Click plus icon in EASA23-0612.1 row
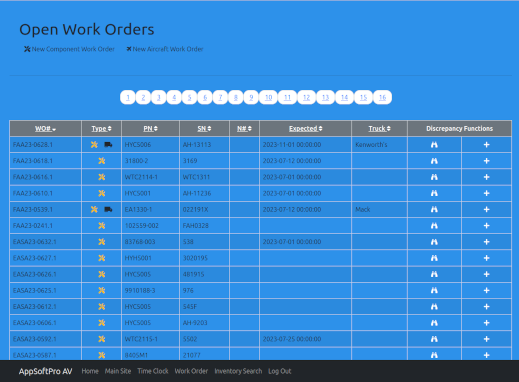This screenshot has width=519, height=382. [486, 306]
